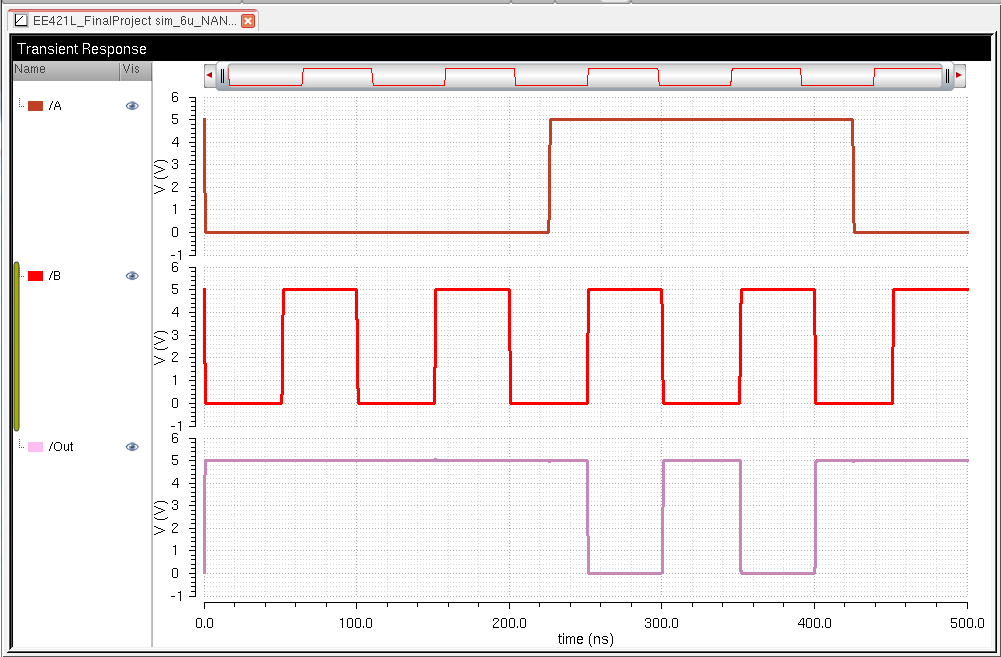Click the left arrow of the overview strip
The height and width of the screenshot is (657, 1001).
point(209,75)
